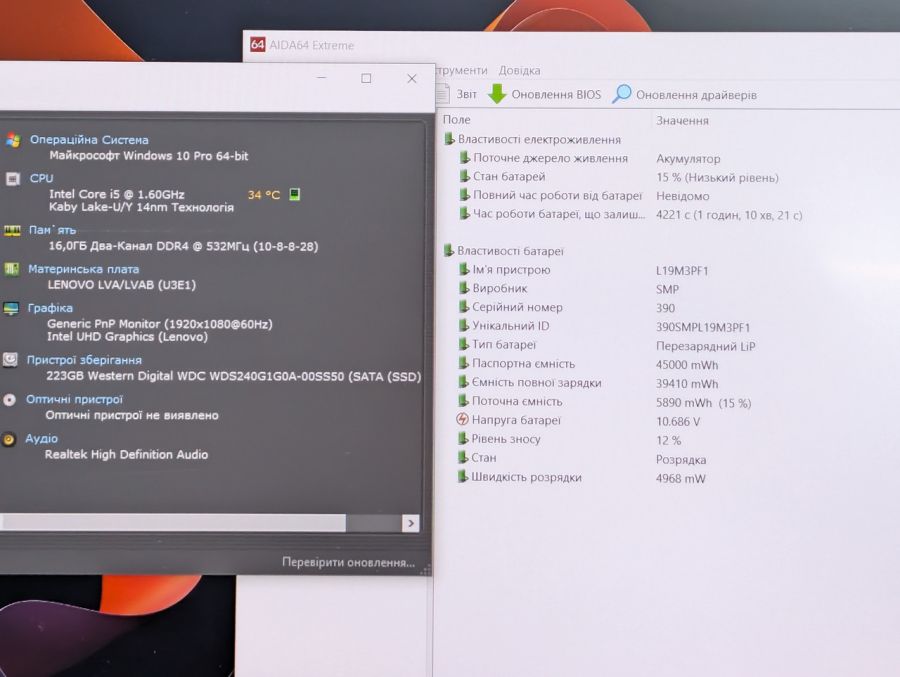Click the processor icon beside CPU
The image size is (900, 677).
tap(13, 179)
